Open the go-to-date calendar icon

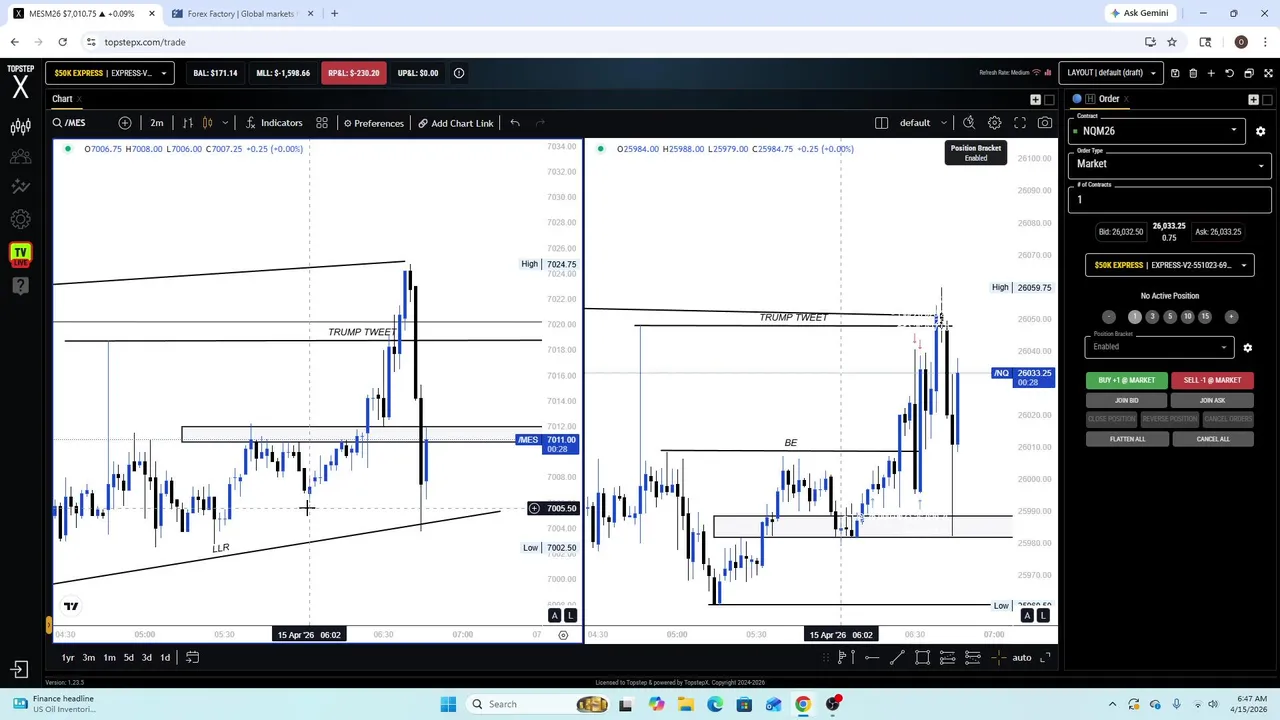tap(192, 658)
